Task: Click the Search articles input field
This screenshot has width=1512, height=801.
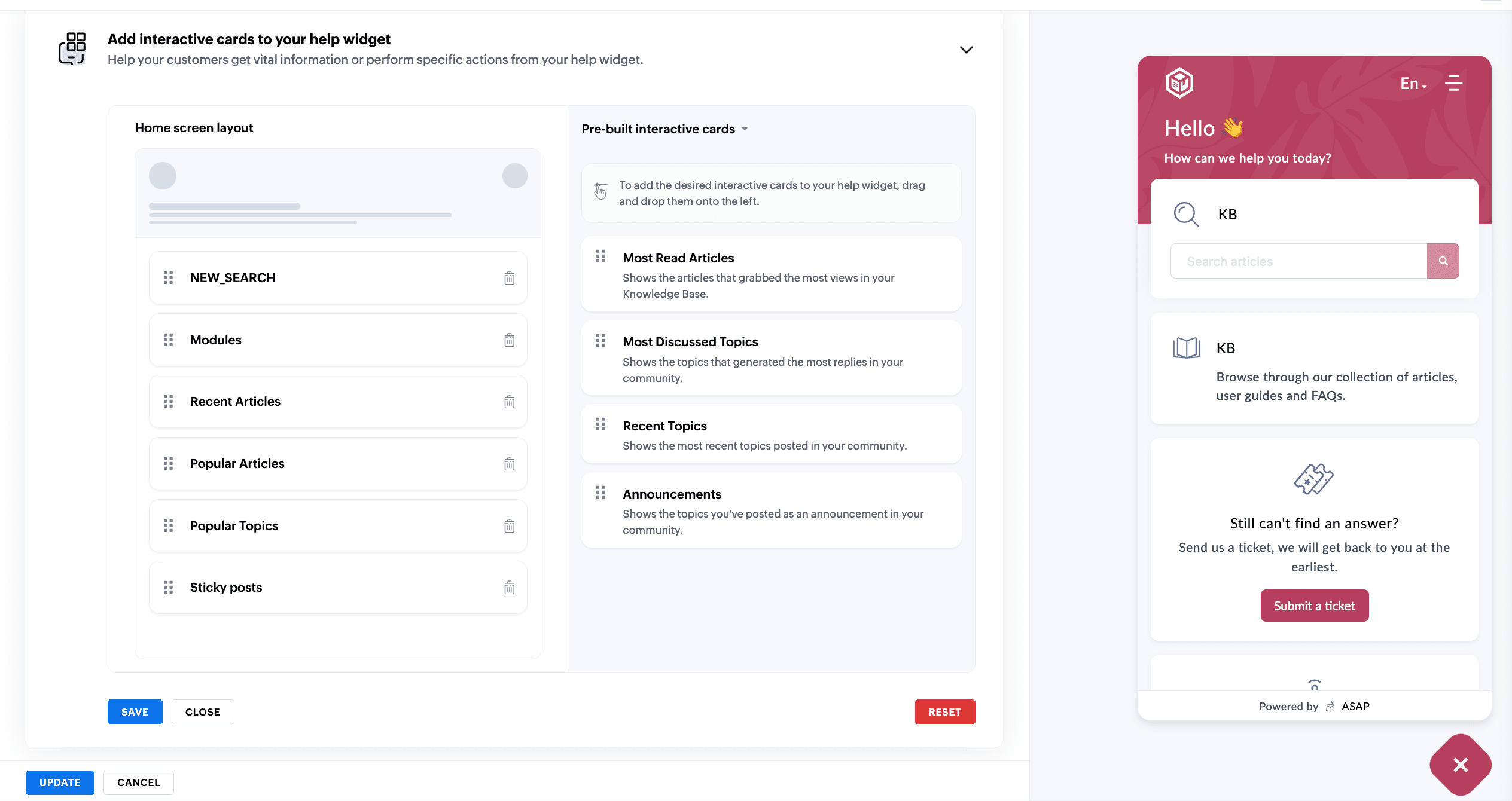Action: tap(1298, 261)
